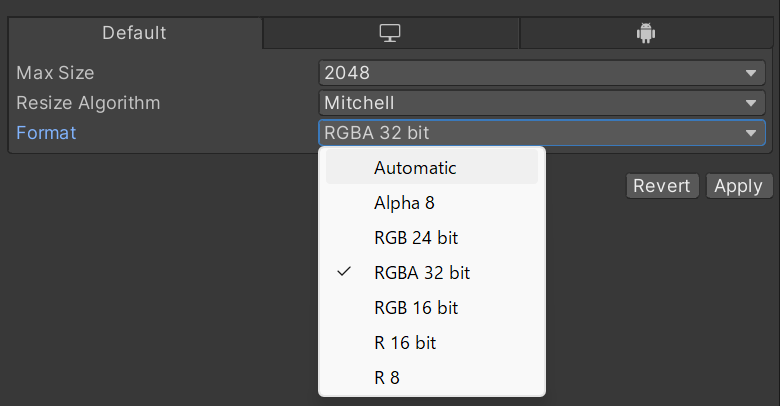Select the Default platform tab
The image size is (780, 406).
(x=135, y=33)
